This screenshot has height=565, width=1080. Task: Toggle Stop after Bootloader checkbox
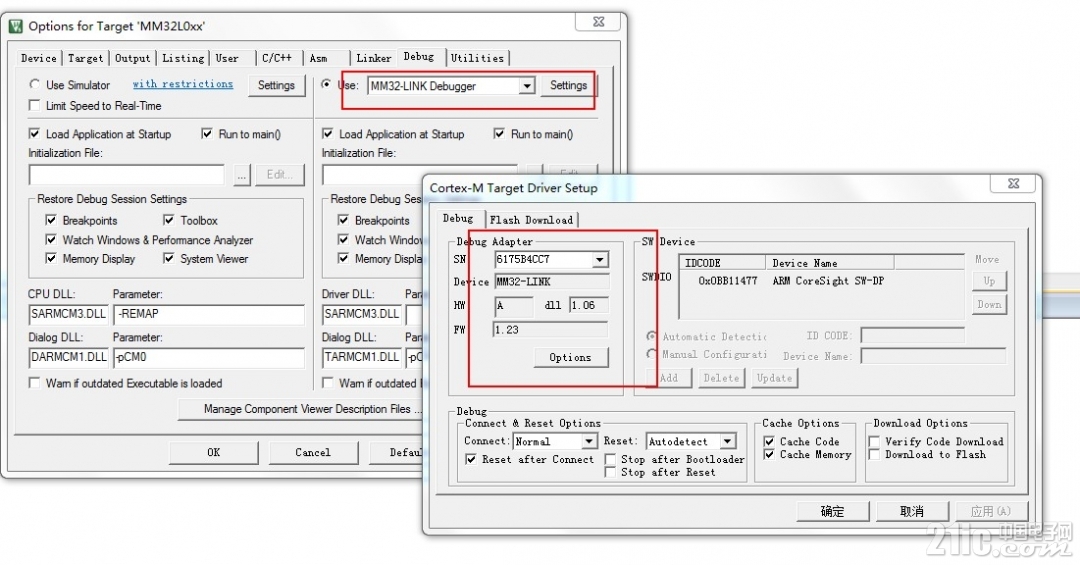[x=610, y=459]
